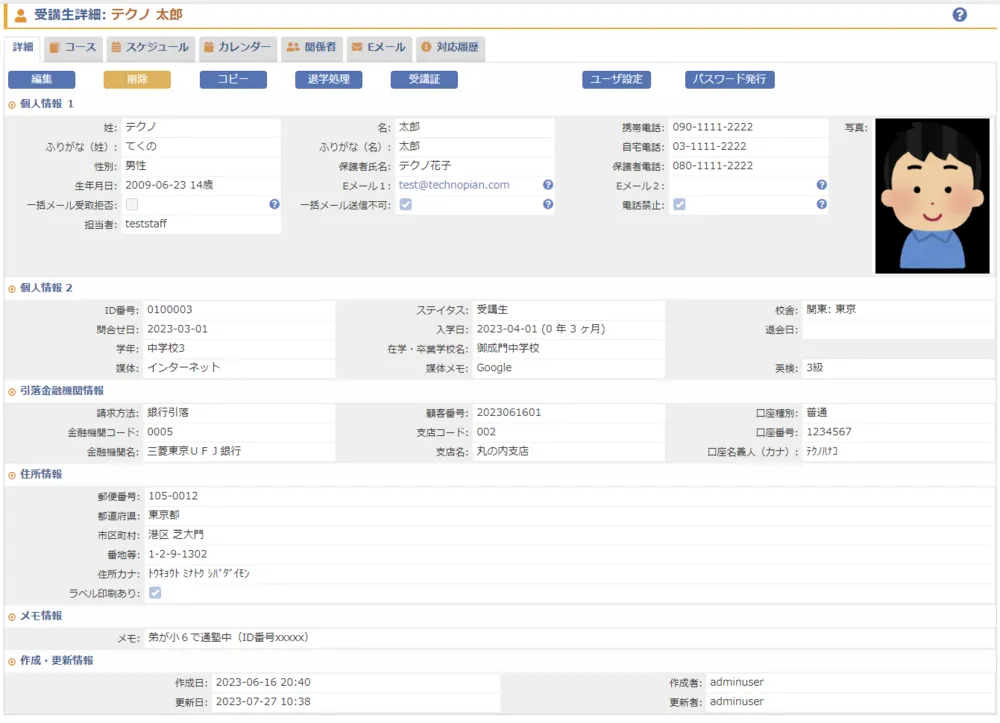Open help for 電話禁止
Screen dimensions: 1000x723
click(821, 204)
